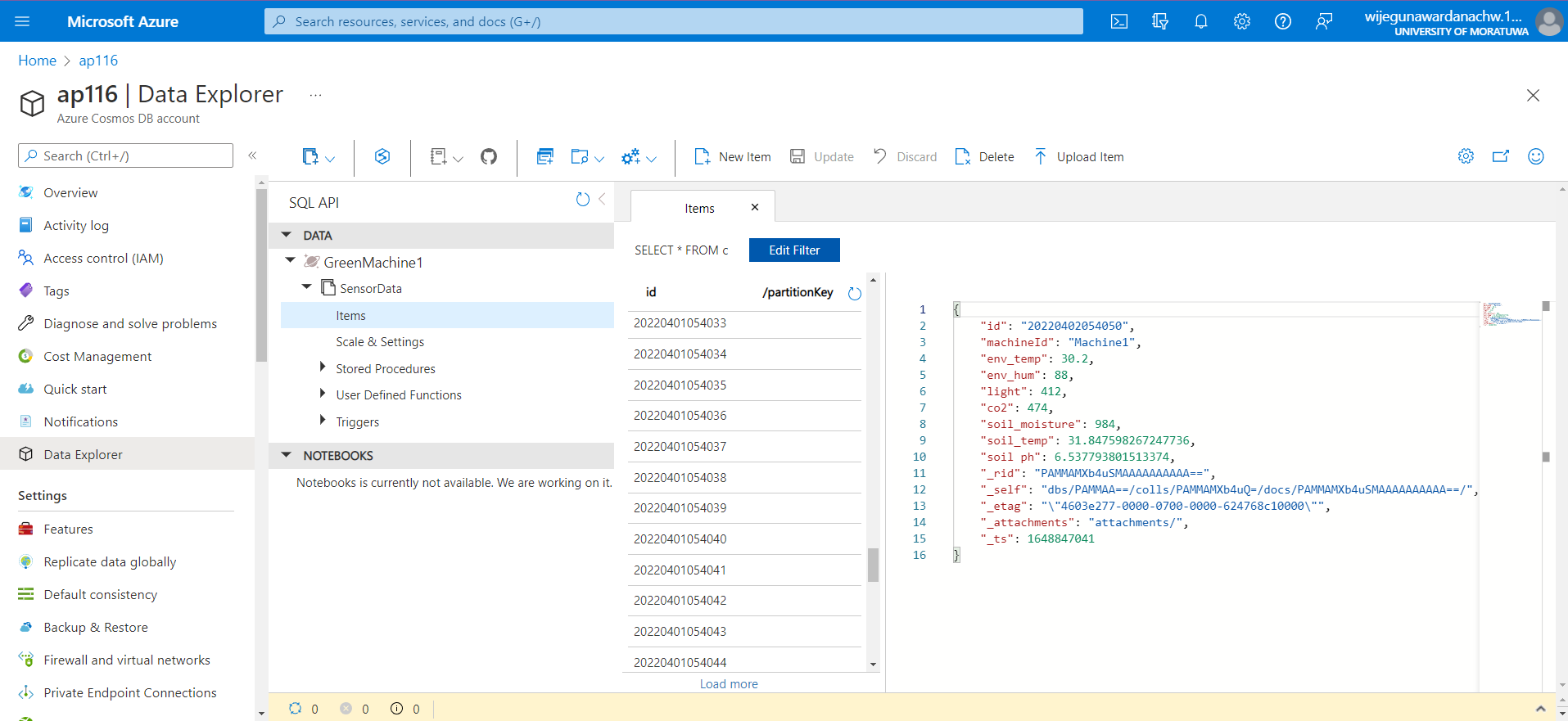
Task: Open the ap116 breadcrumb link
Action: pos(98,61)
